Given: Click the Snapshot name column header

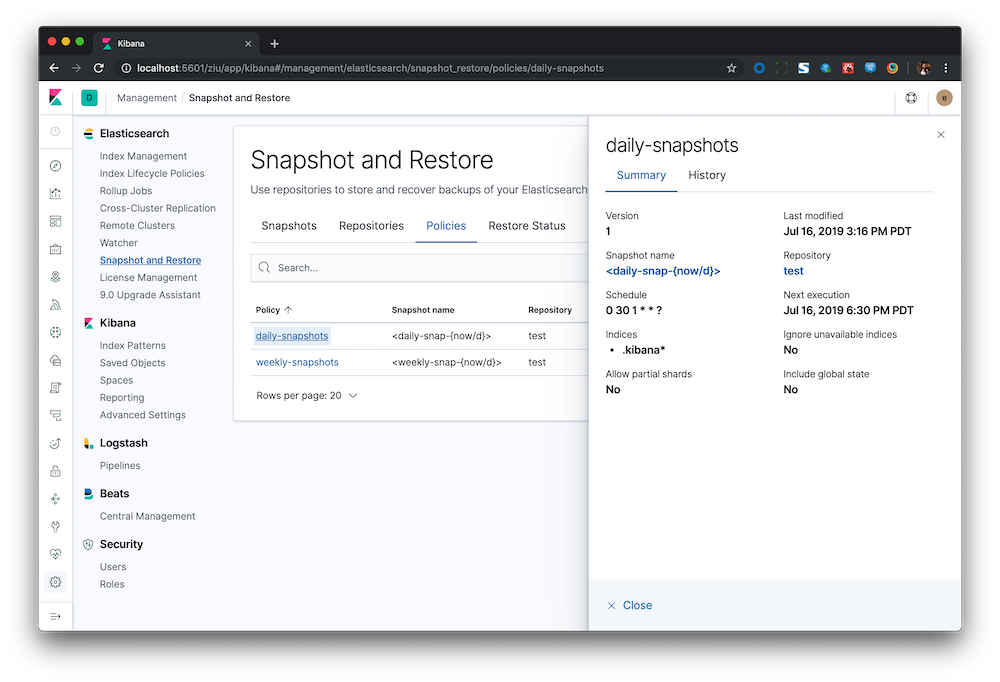Looking at the screenshot, I should pyautogui.click(x=423, y=310).
